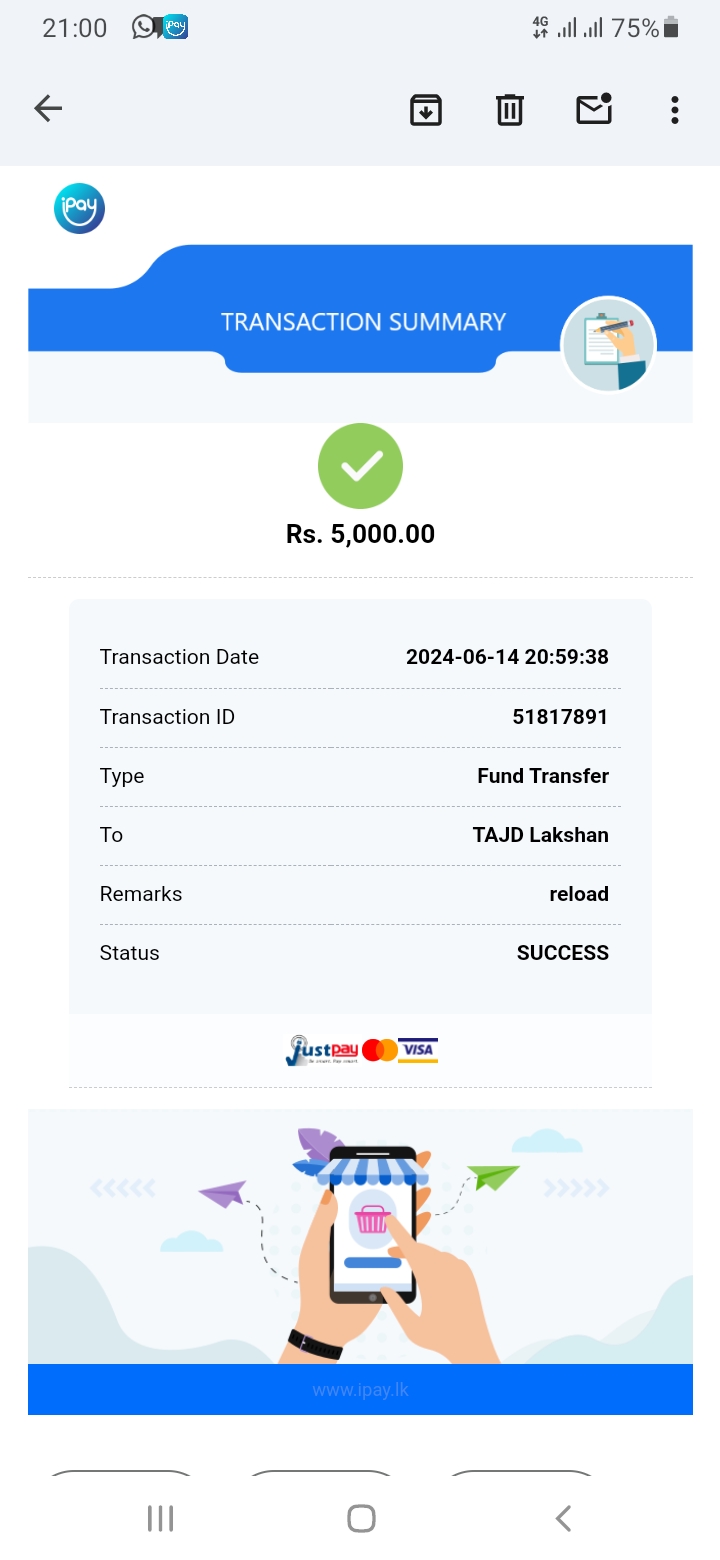Select the Transaction ID number 51817891

click(559, 717)
